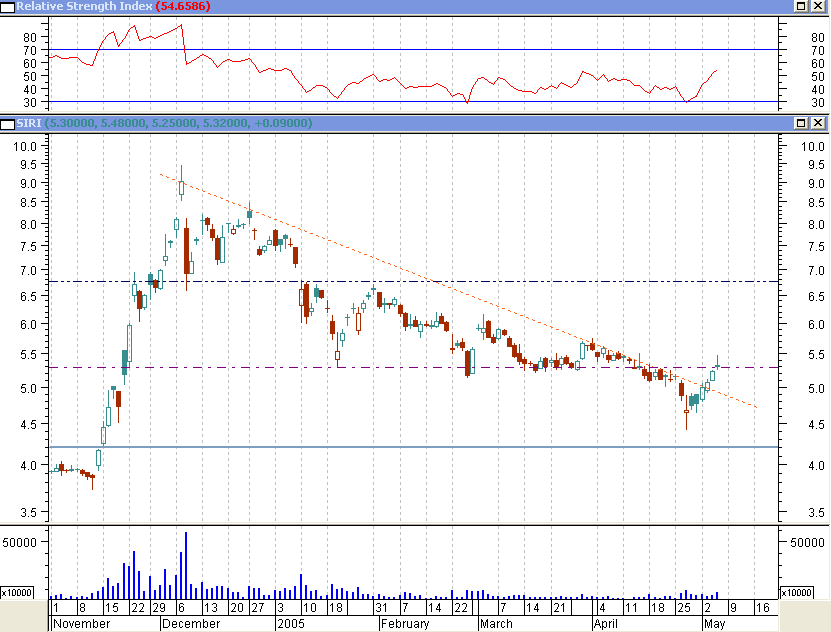Click the date label 10 in January 2005

click(x=310, y=608)
